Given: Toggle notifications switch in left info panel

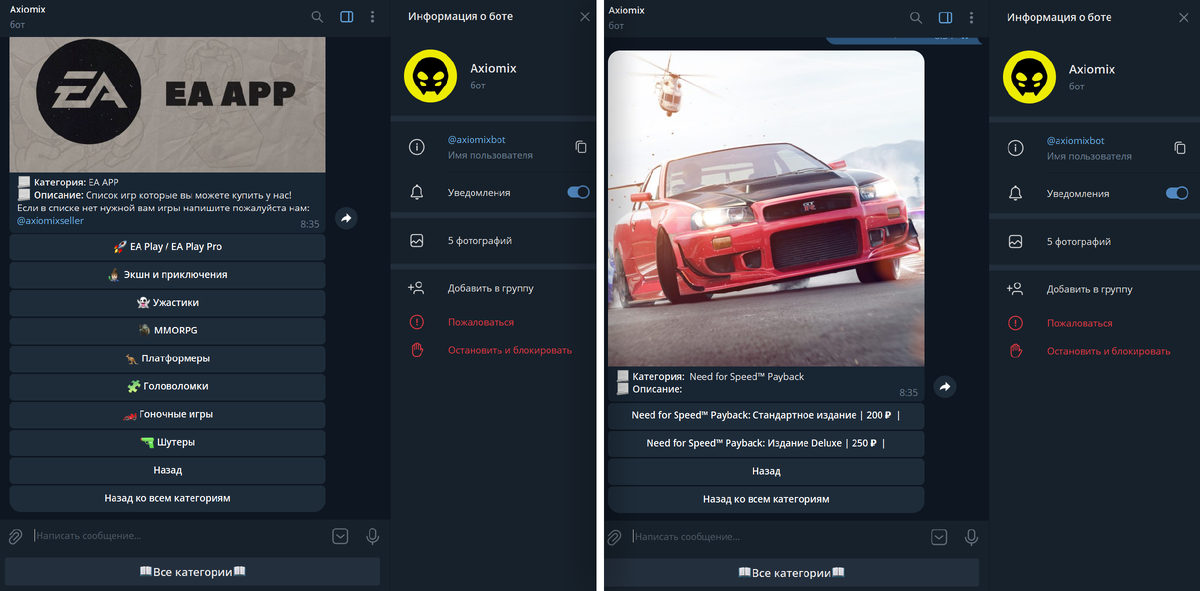Looking at the screenshot, I should click(x=578, y=192).
